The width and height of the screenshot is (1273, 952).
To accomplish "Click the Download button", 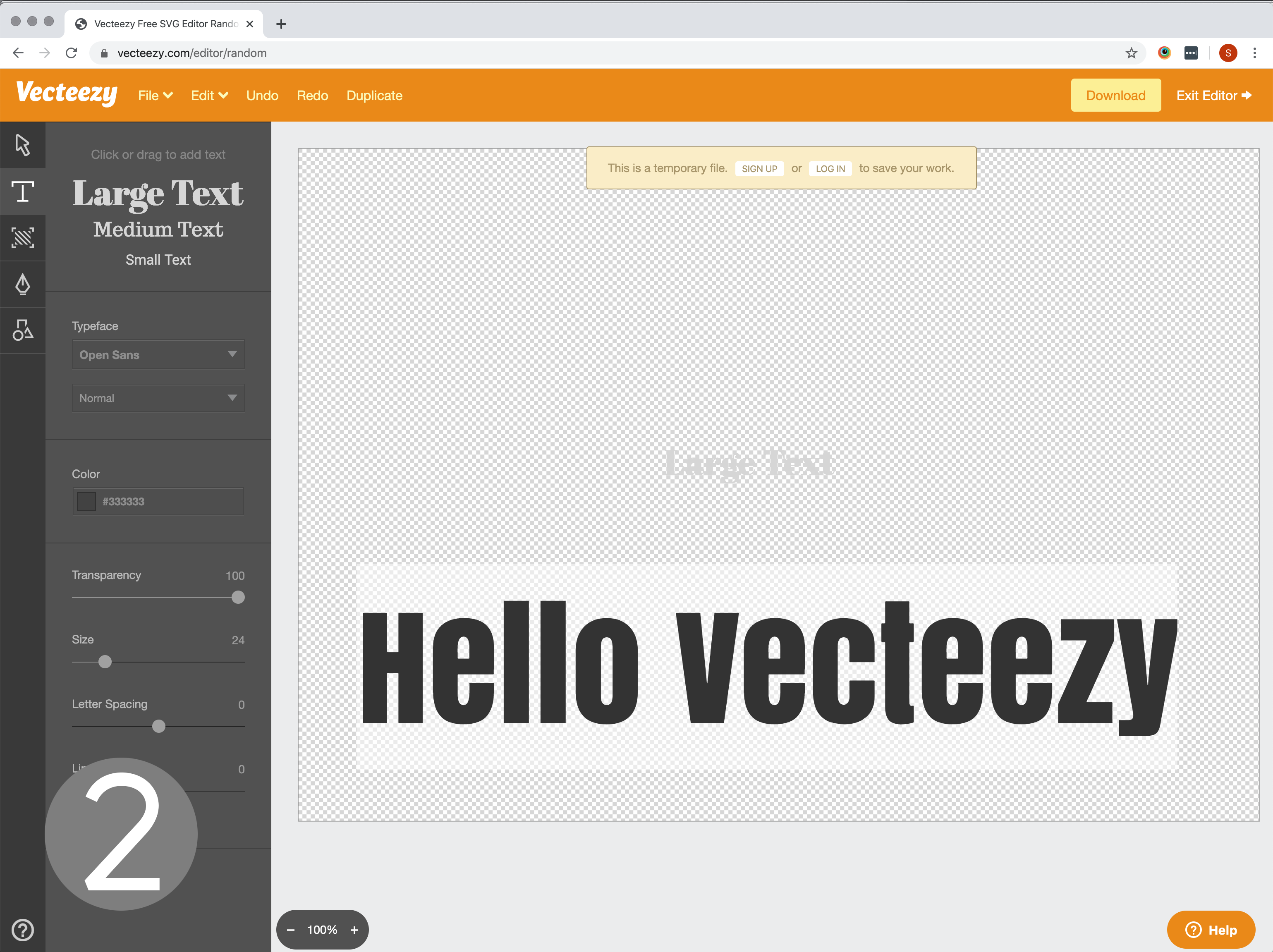I will coord(1115,96).
